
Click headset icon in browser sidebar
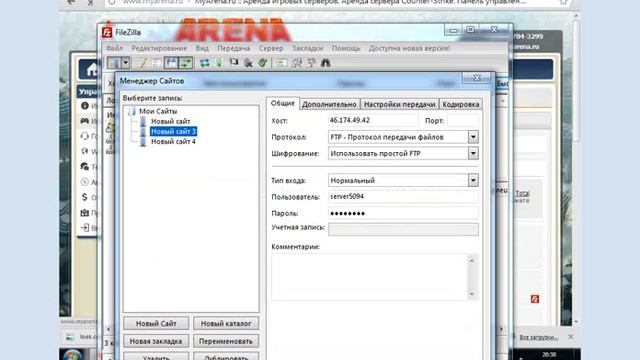coord(85,136)
